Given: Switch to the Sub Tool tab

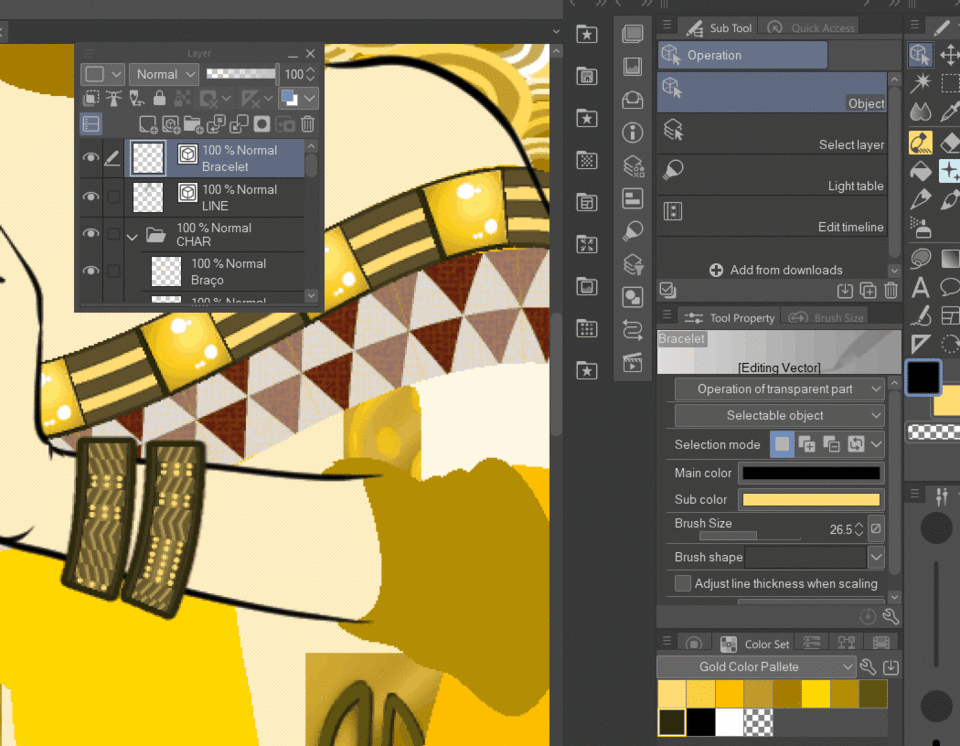Looking at the screenshot, I should click(x=718, y=28).
